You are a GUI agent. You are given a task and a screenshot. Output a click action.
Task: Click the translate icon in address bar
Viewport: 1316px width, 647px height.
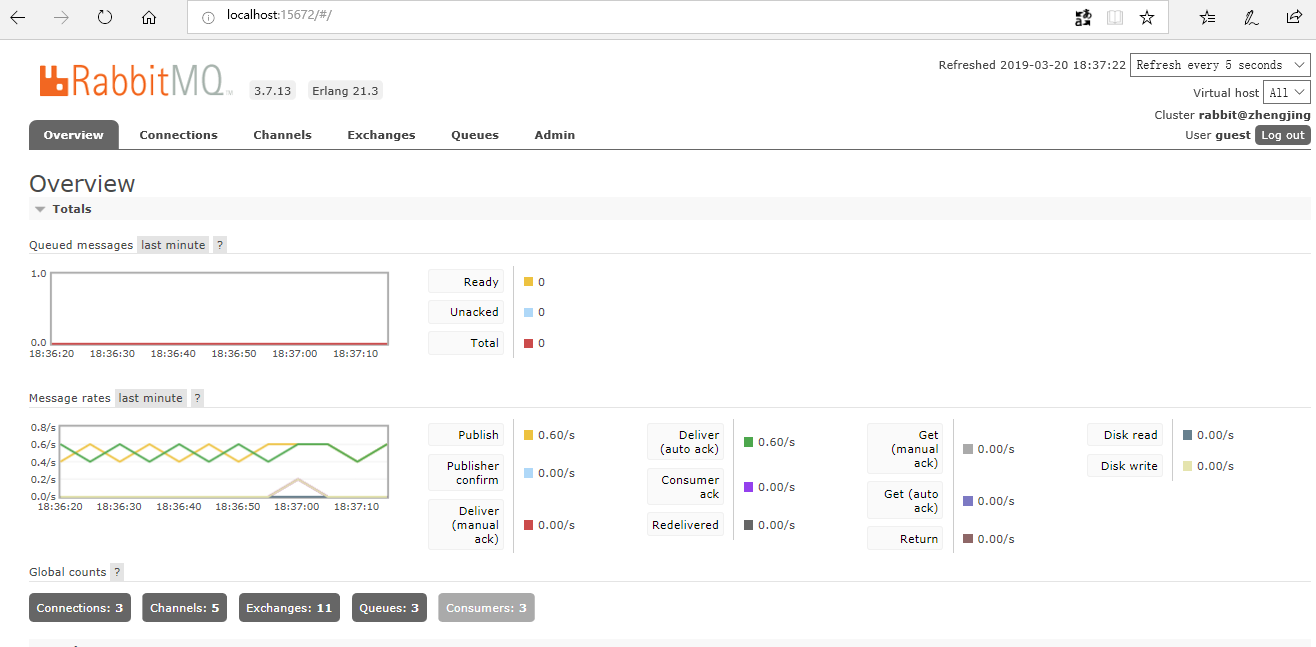coord(1083,17)
